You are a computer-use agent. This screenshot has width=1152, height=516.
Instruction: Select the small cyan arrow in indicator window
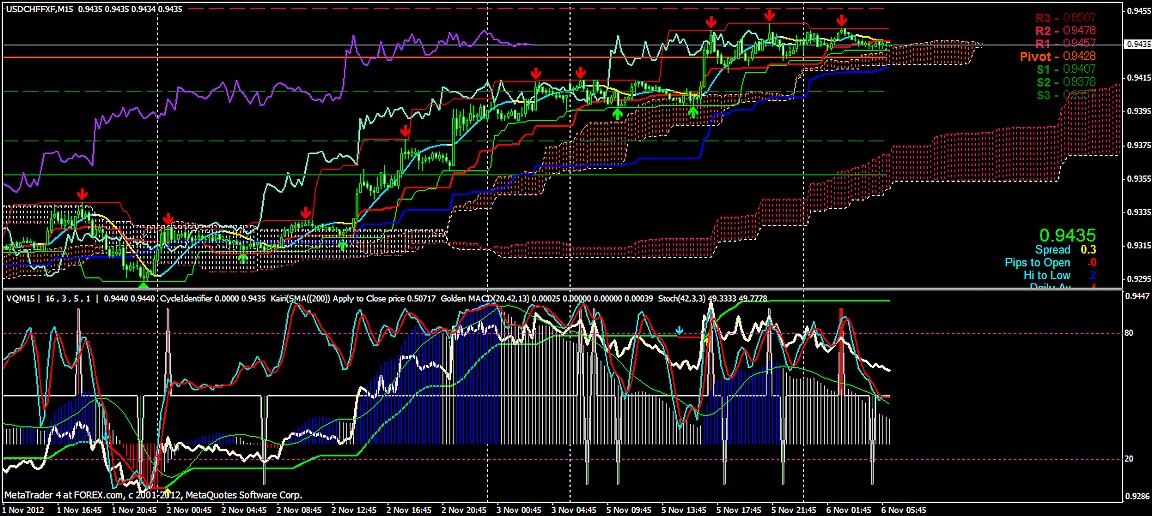pyautogui.click(x=679, y=329)
